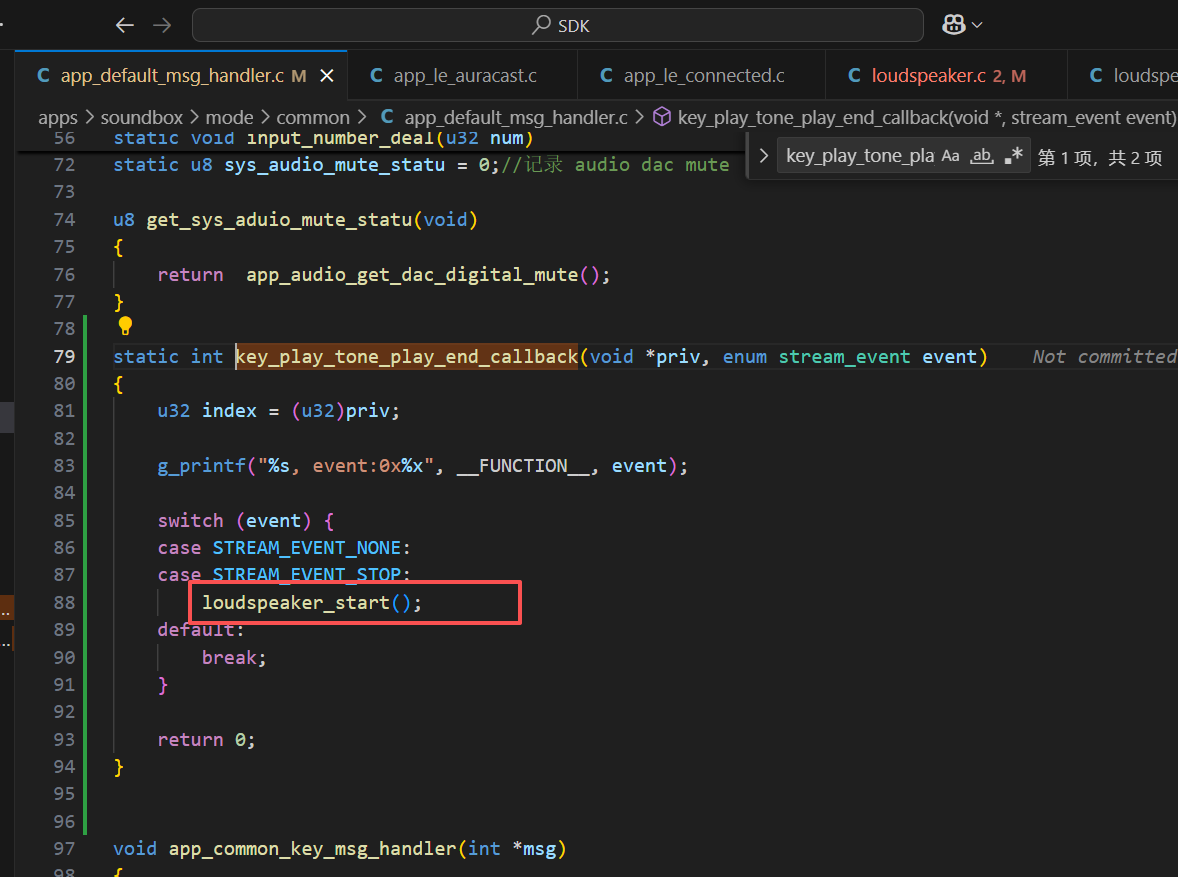Click the lightbulb code action icon

point(125,326)
